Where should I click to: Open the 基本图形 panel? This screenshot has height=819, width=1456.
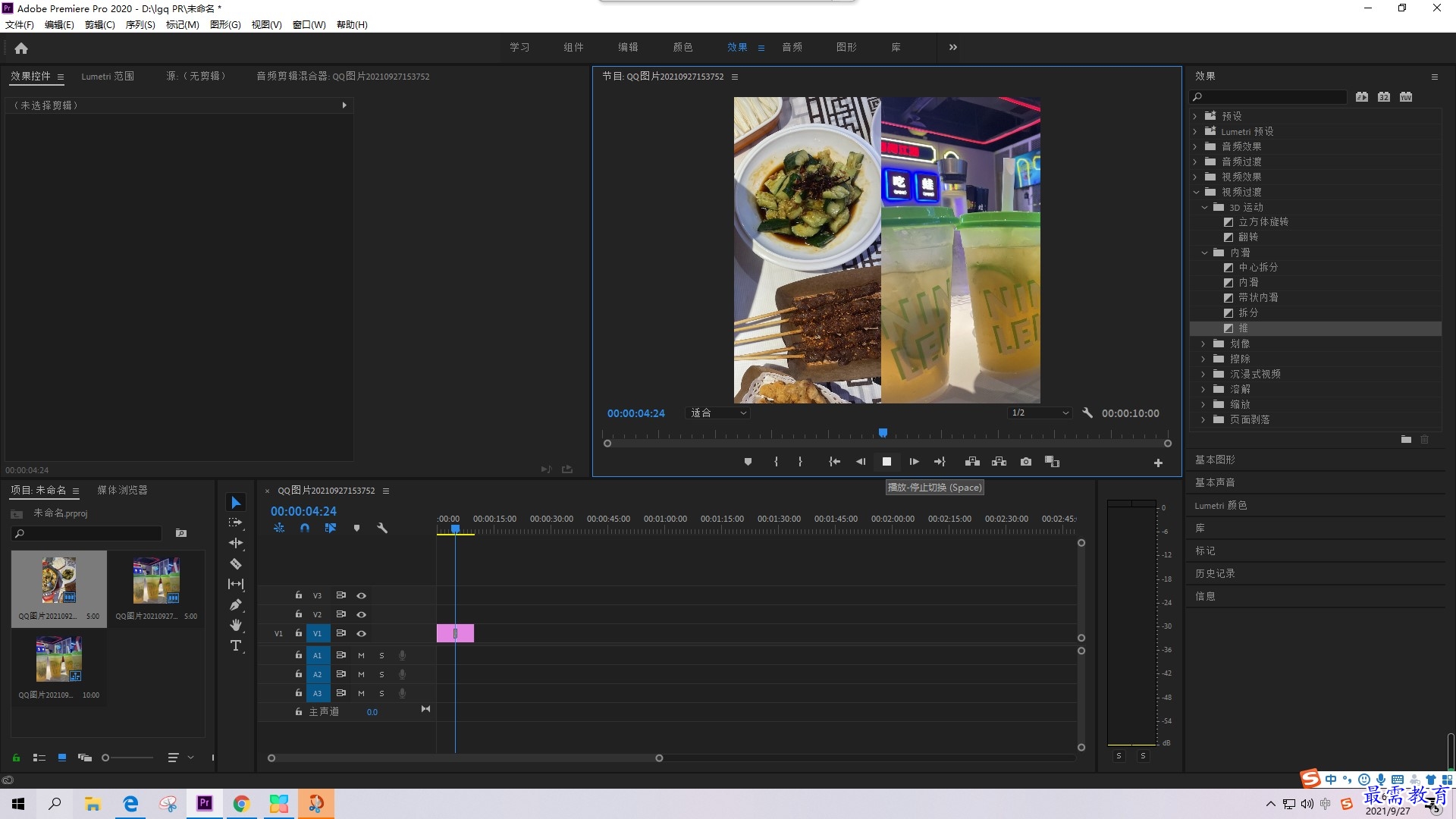coord(1215,460)
